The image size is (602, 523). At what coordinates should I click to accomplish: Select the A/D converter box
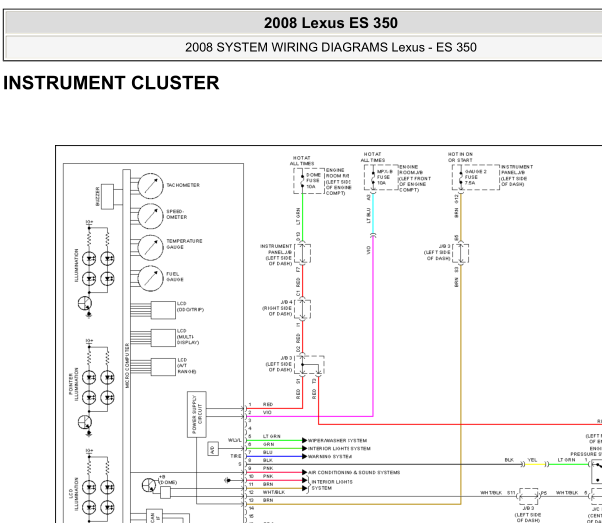[x=213, y=449]
